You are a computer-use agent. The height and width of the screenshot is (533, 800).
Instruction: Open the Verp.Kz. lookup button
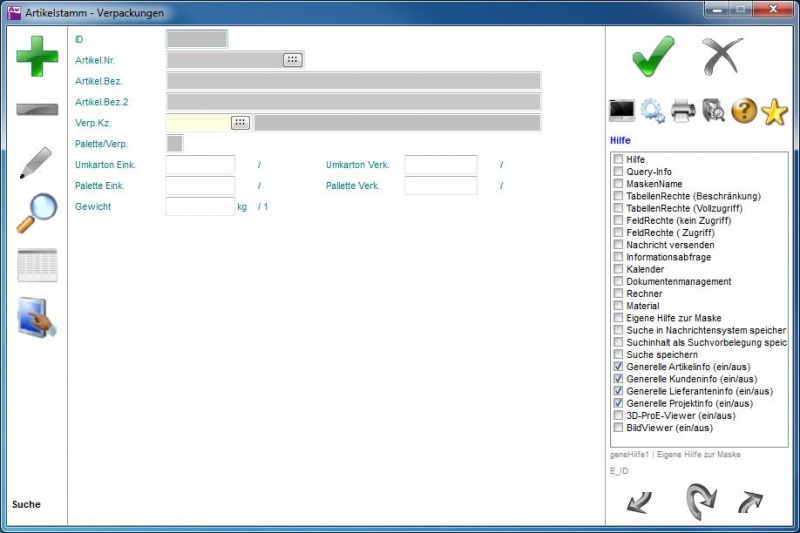(240, 123)
